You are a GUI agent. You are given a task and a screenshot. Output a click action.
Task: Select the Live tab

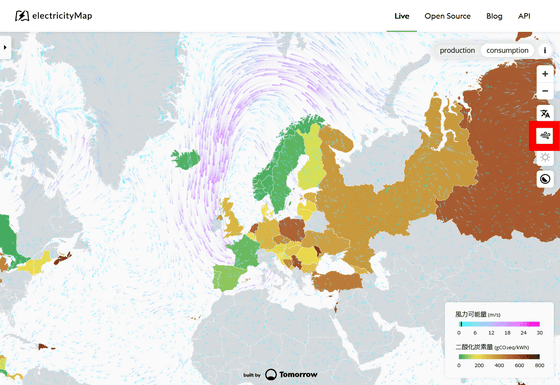402,16
